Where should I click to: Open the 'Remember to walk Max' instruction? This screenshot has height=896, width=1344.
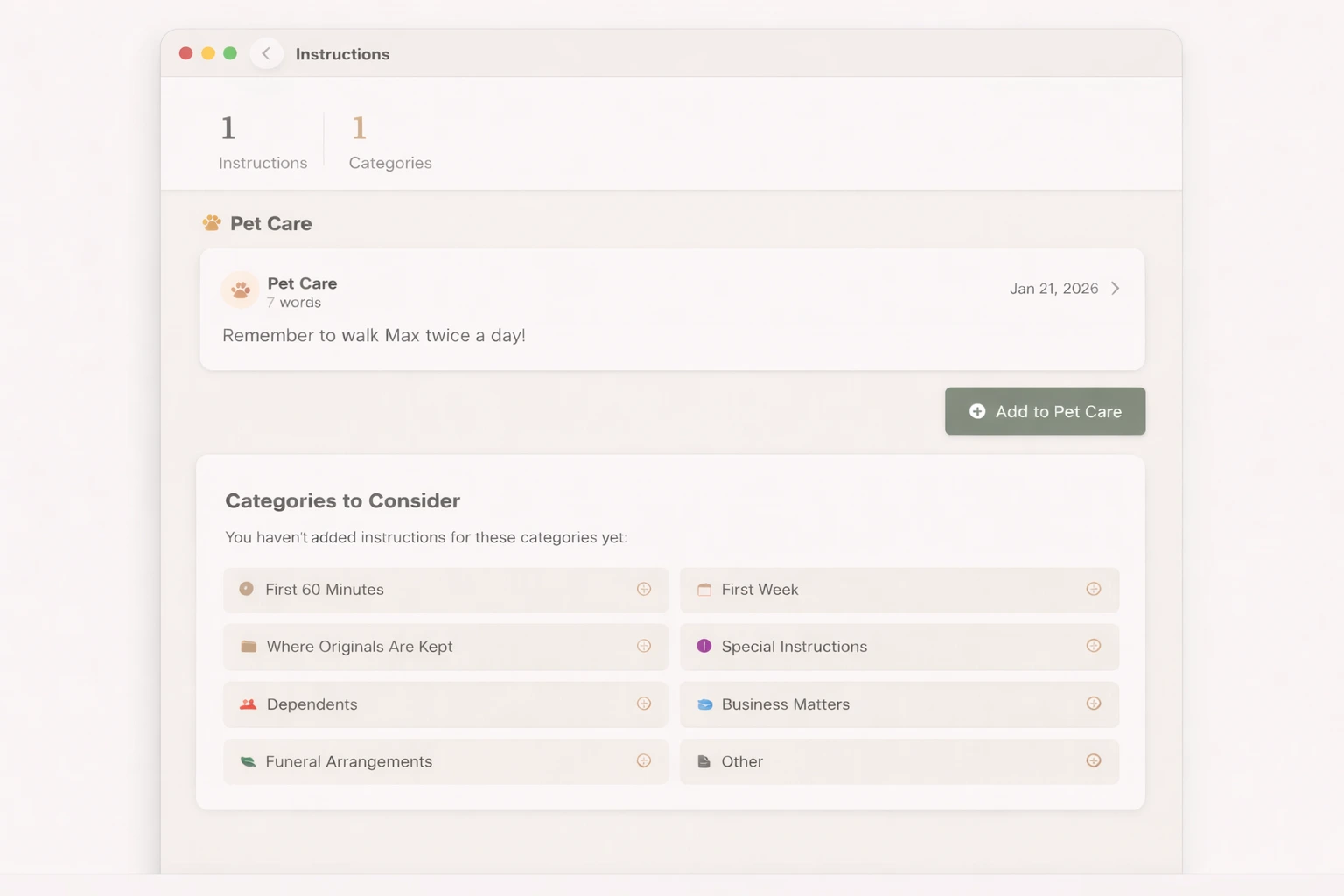tap(374, 336)
